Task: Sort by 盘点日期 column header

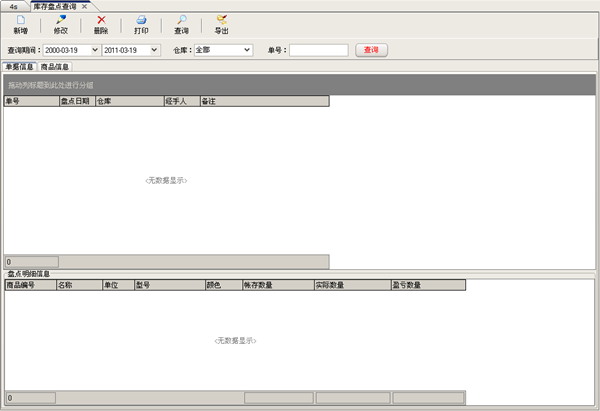Action: [76, 101]
